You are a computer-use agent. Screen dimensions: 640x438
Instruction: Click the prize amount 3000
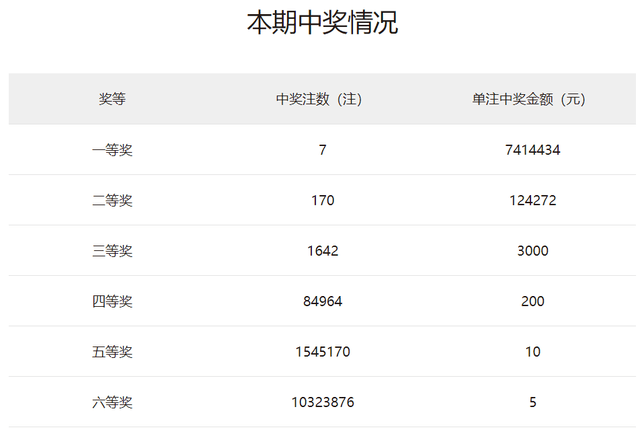tap(532, 251)
